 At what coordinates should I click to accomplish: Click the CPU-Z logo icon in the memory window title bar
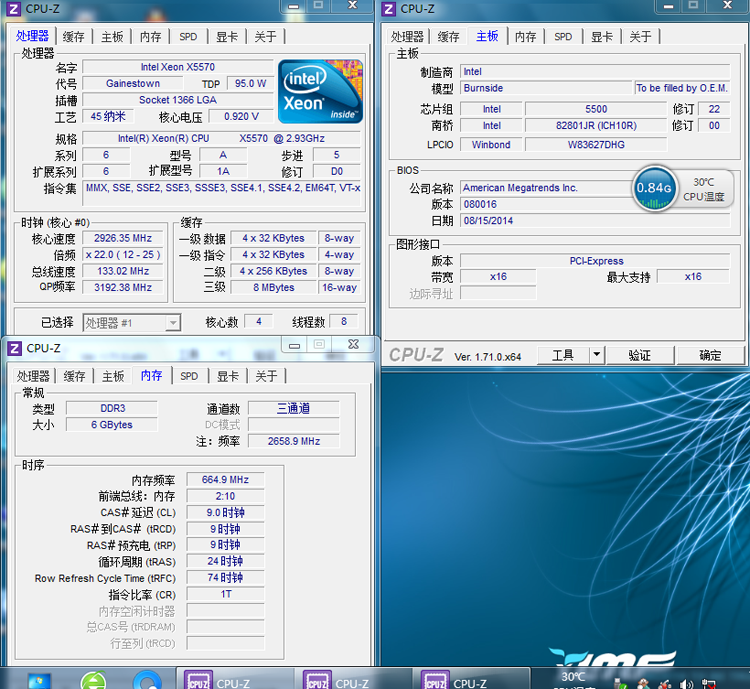point(14,348)
